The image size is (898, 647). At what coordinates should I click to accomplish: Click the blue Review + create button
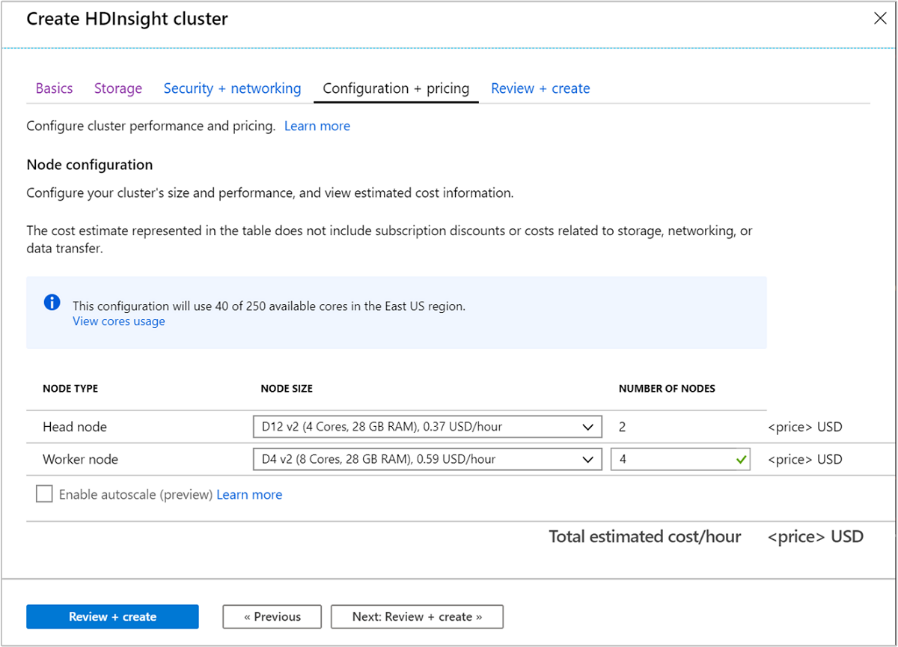pos(112,617)
